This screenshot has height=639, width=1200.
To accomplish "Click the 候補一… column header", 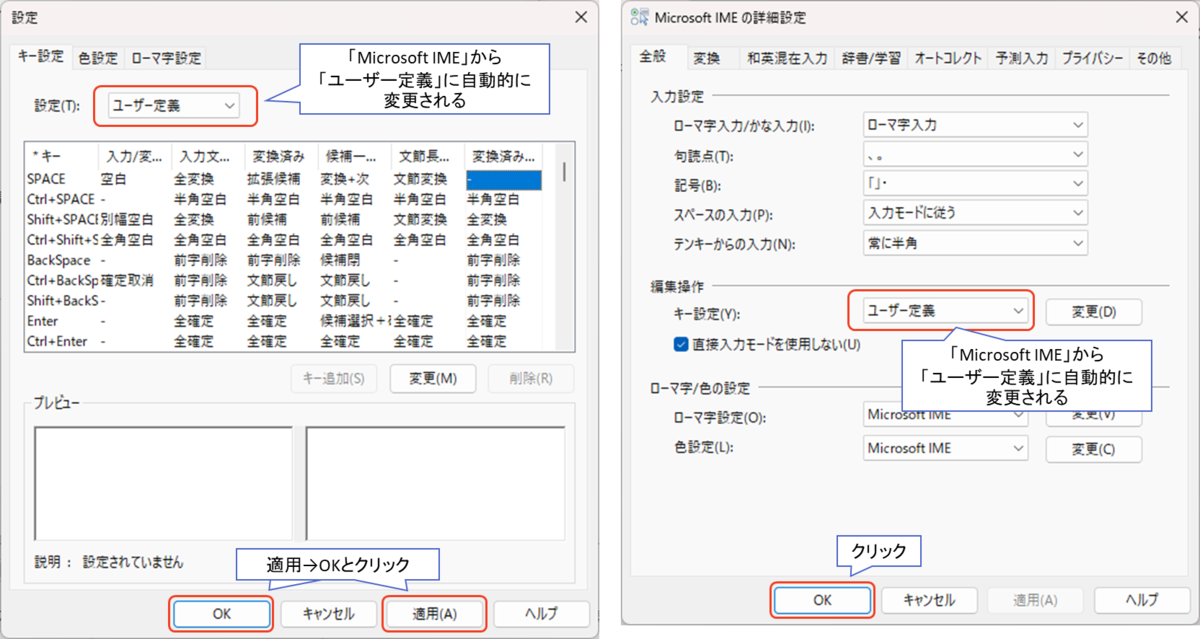I will (355, 155).
